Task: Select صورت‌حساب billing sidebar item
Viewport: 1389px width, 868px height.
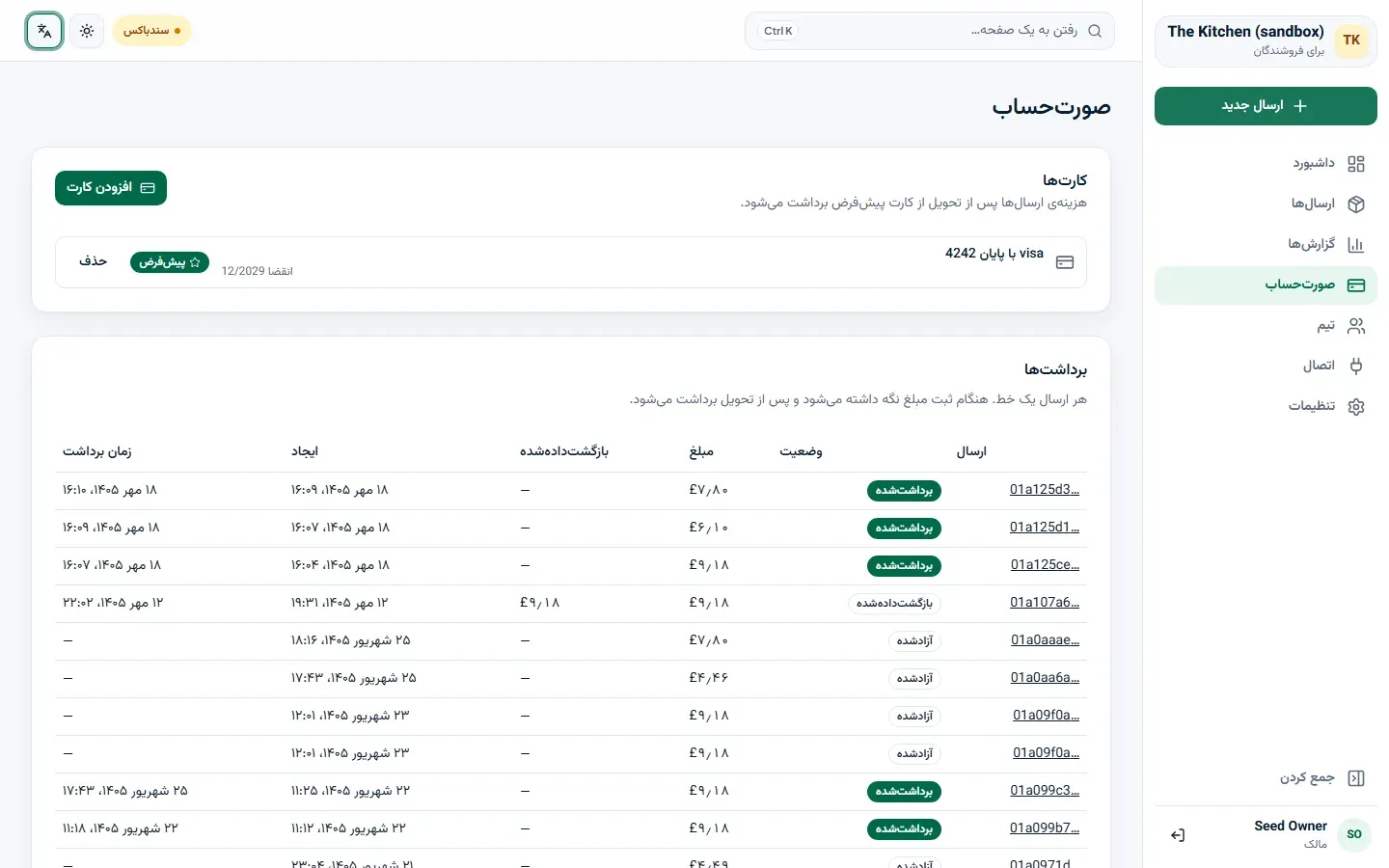Action: click(x=1266, y=285)
